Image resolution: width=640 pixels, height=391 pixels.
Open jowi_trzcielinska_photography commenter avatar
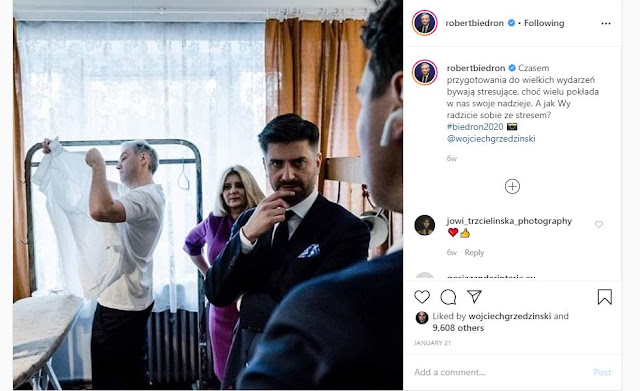pos(424,225)
